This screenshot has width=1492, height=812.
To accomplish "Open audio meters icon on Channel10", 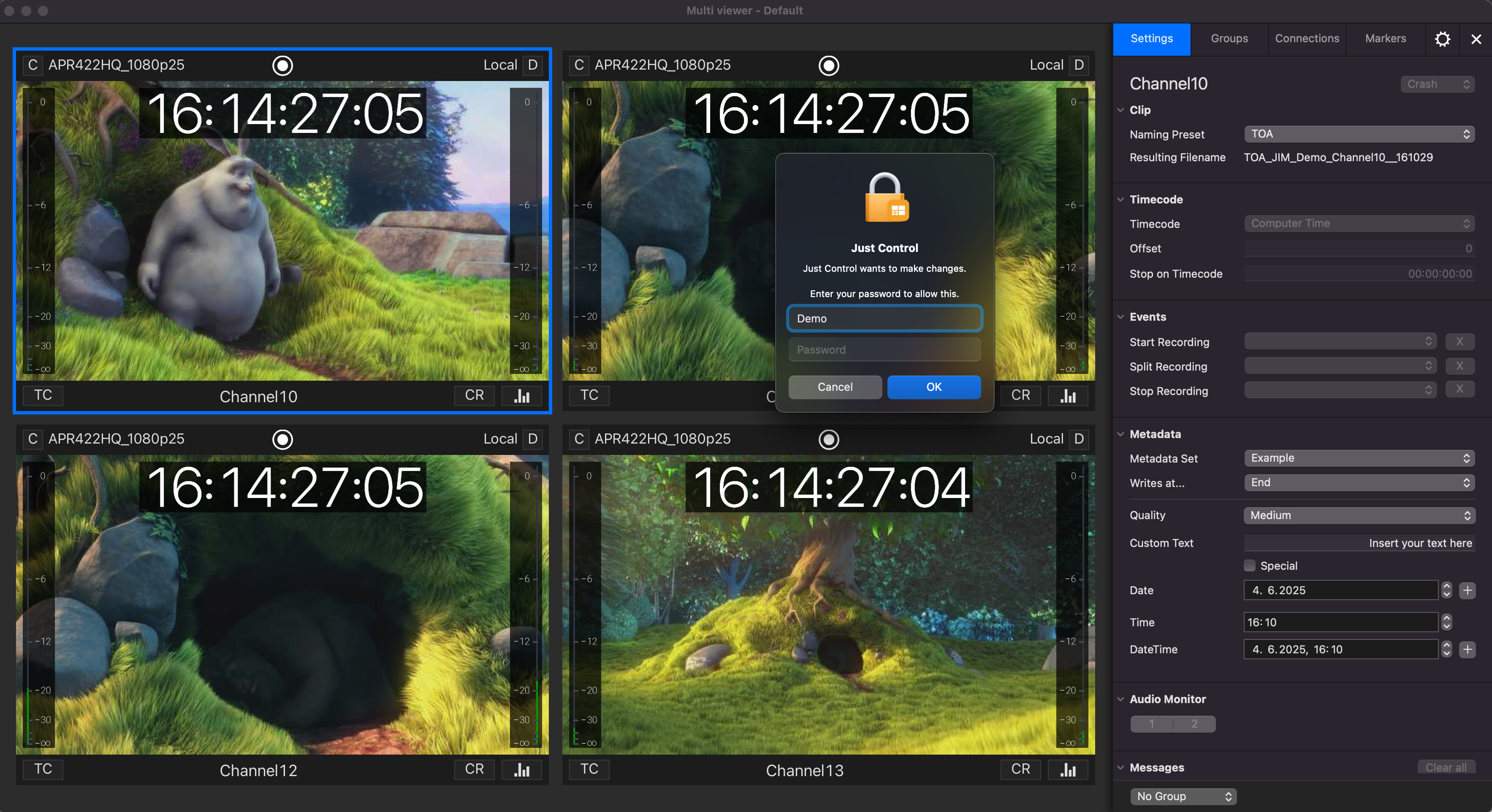I will pyautogui.click(x=522, y=395).
